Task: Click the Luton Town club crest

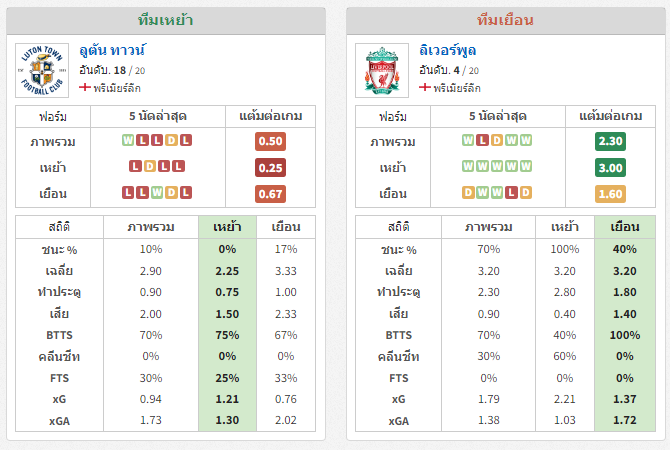Action: pyautogui.click(x=42, y=71)
